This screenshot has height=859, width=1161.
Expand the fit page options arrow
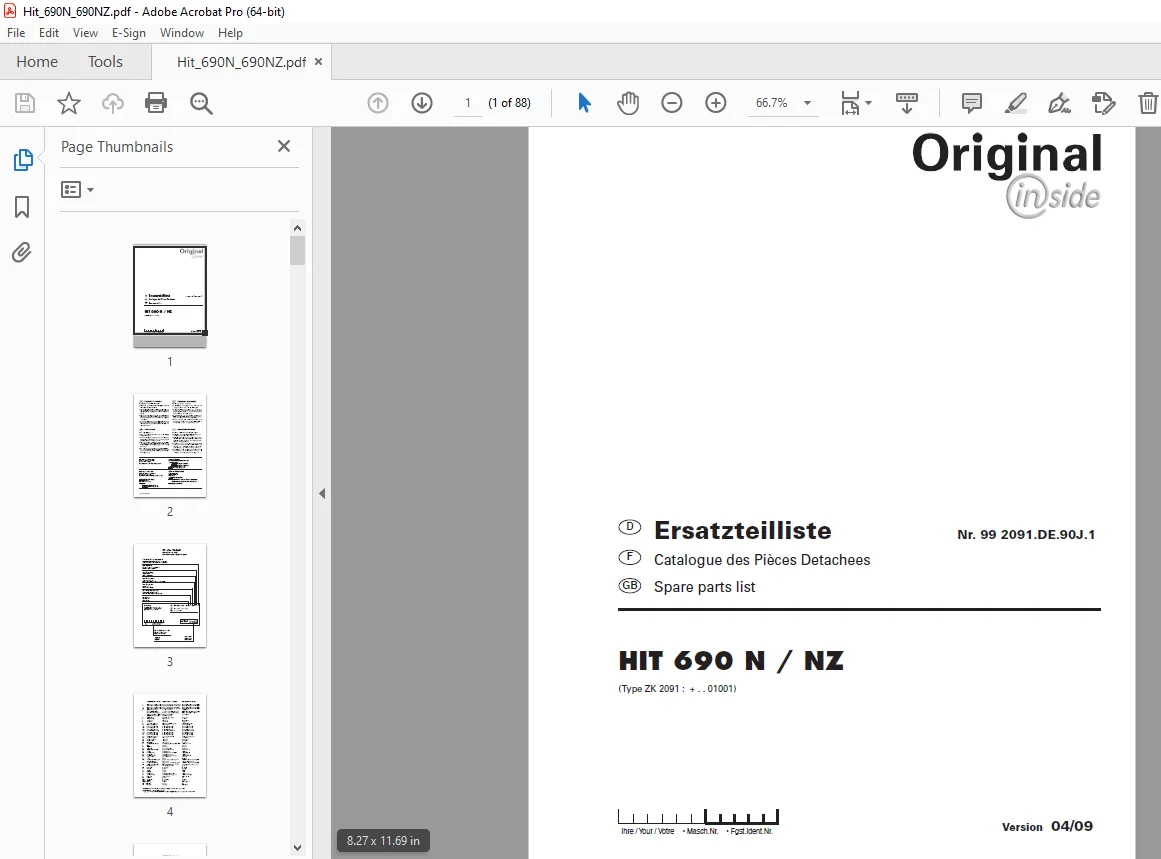coord(869,103)
